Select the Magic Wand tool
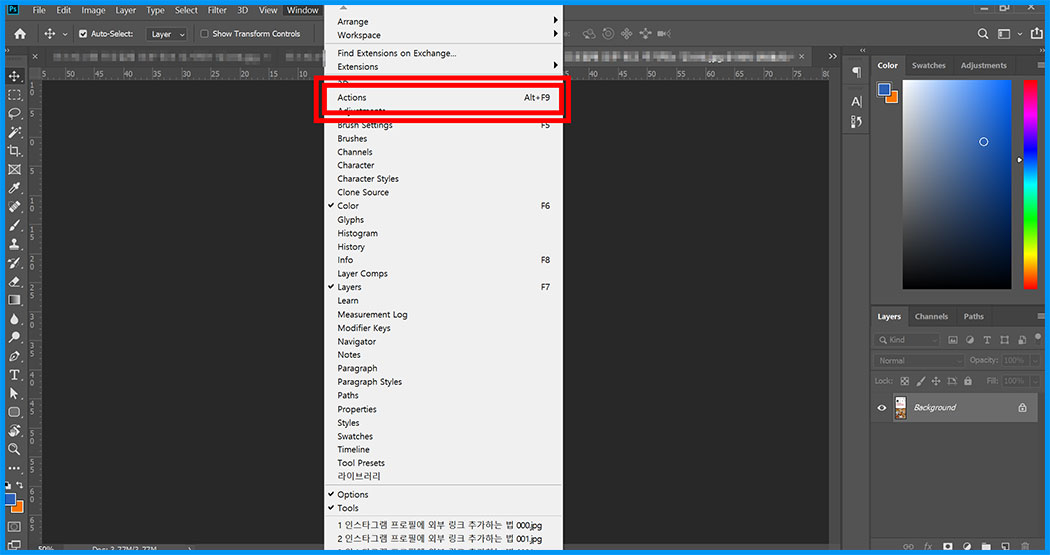 coord(14,133)
